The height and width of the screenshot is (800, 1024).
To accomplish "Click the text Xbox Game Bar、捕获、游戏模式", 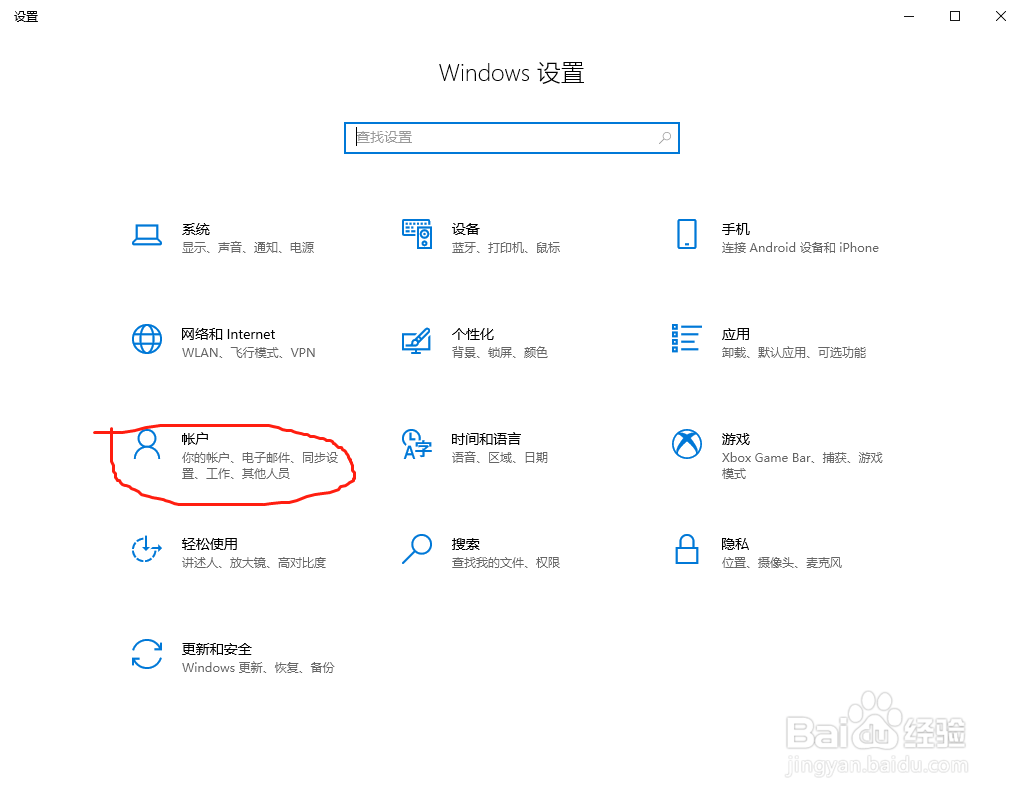I will tap(802, 466).
